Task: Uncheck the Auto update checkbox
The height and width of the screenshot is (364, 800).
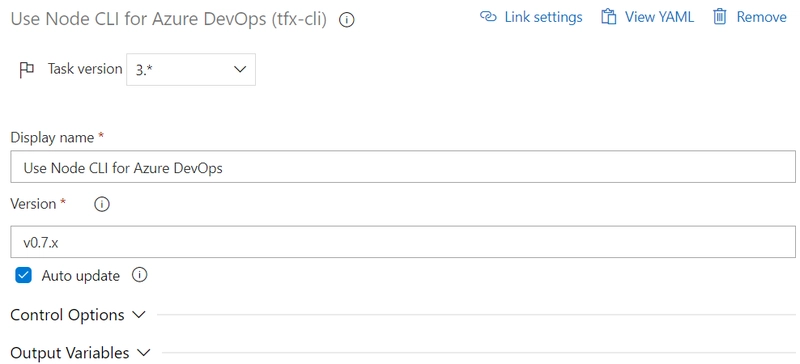Action: (x=23, y=276)
